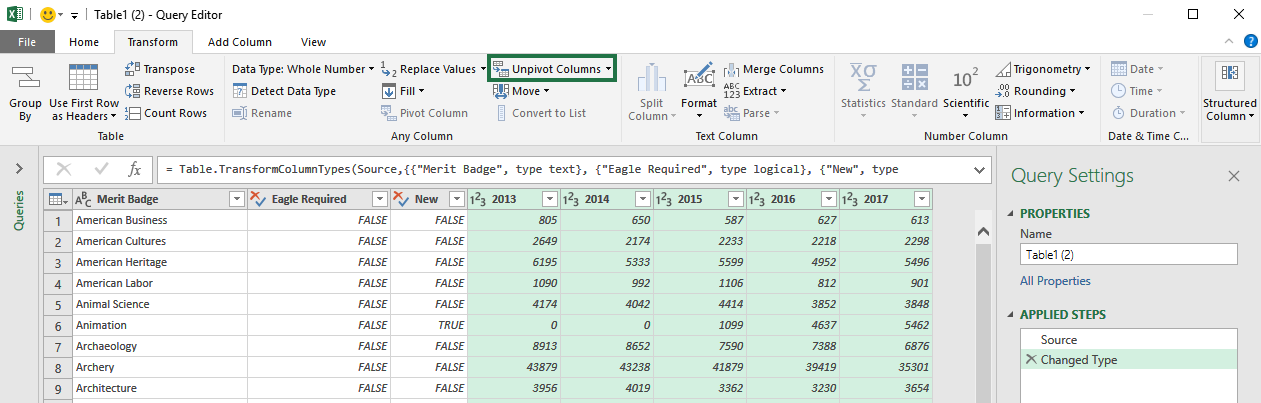Viewport: 1261px width, 403px height.
Task: Click the Count Rows icon
Action: click(134, 113)
